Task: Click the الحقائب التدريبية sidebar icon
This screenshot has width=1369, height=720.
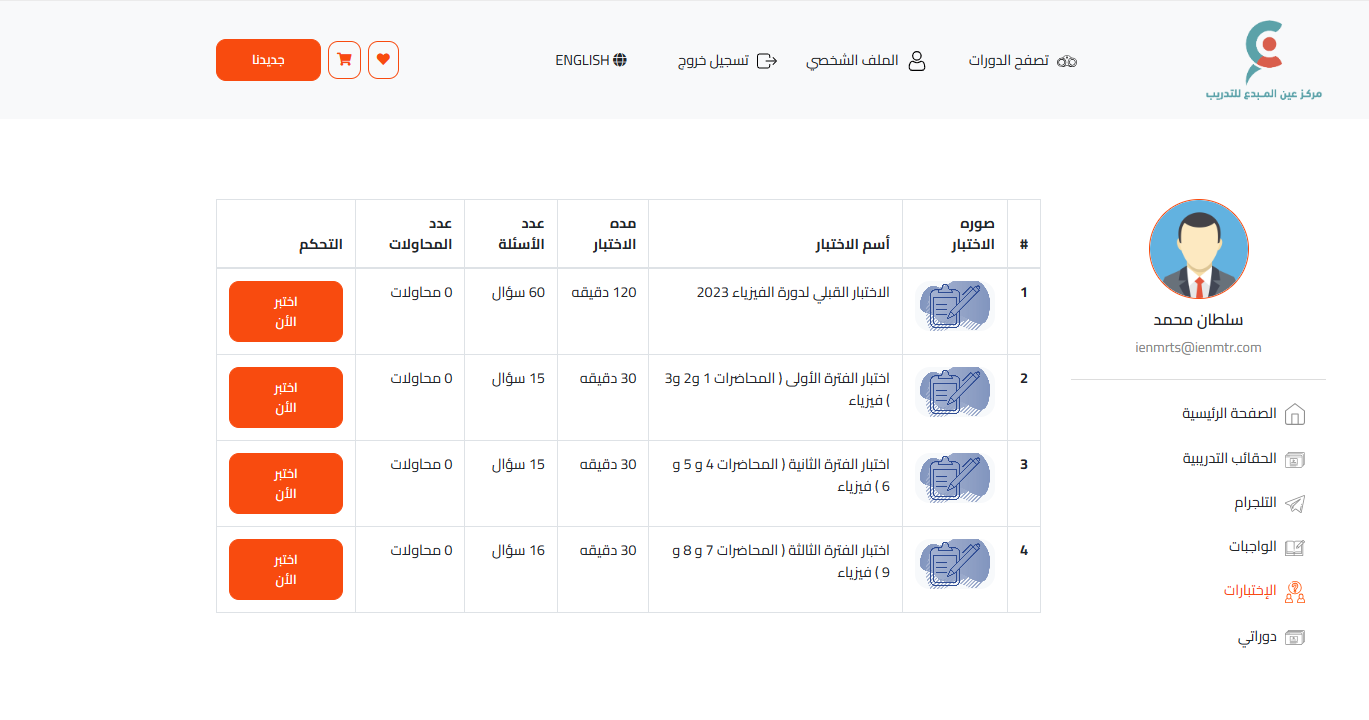Action: coord(1294,459)
